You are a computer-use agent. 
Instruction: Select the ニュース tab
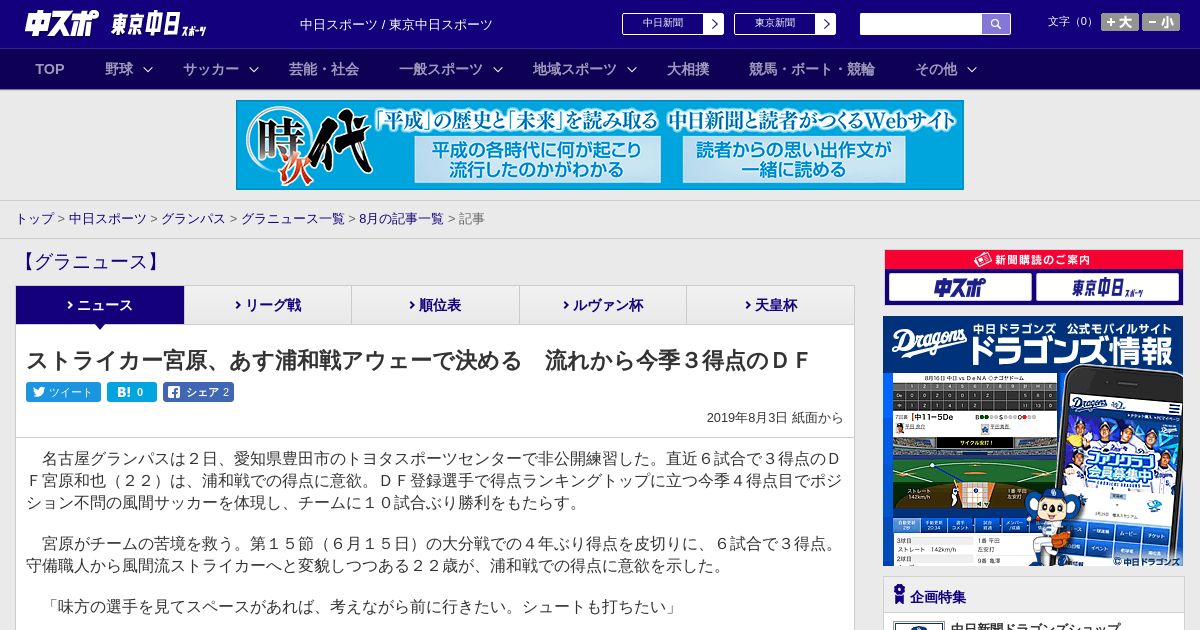(100, 305)
